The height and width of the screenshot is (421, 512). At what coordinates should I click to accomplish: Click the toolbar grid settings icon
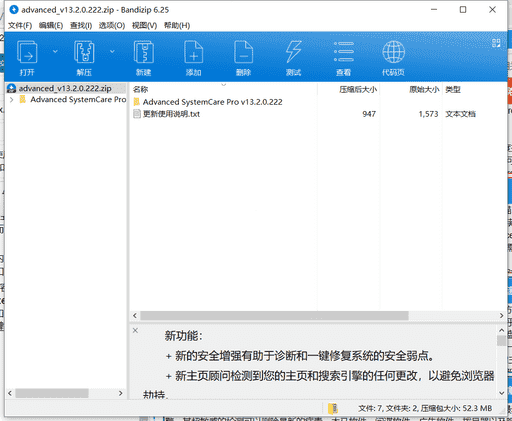click(496, 43)
